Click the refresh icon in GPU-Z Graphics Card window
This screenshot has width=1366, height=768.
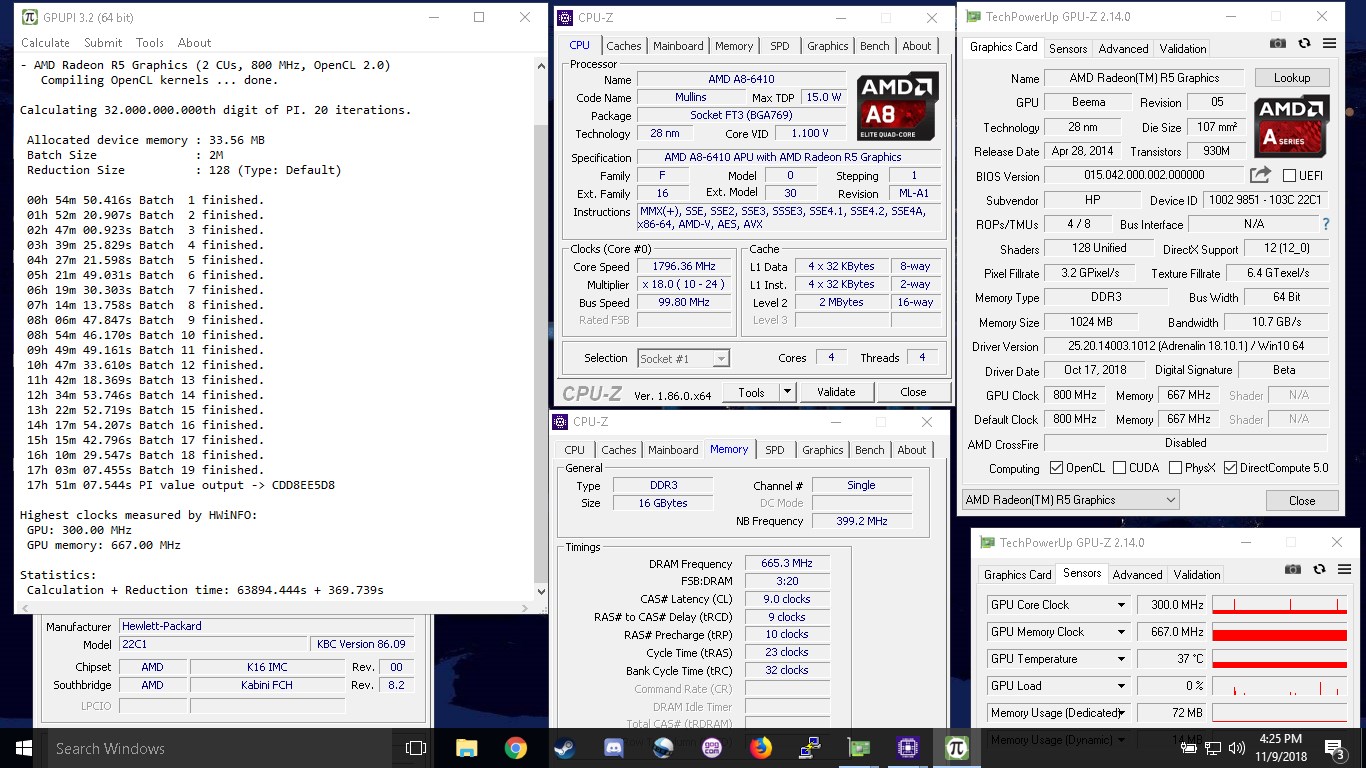pos(1304,43)
